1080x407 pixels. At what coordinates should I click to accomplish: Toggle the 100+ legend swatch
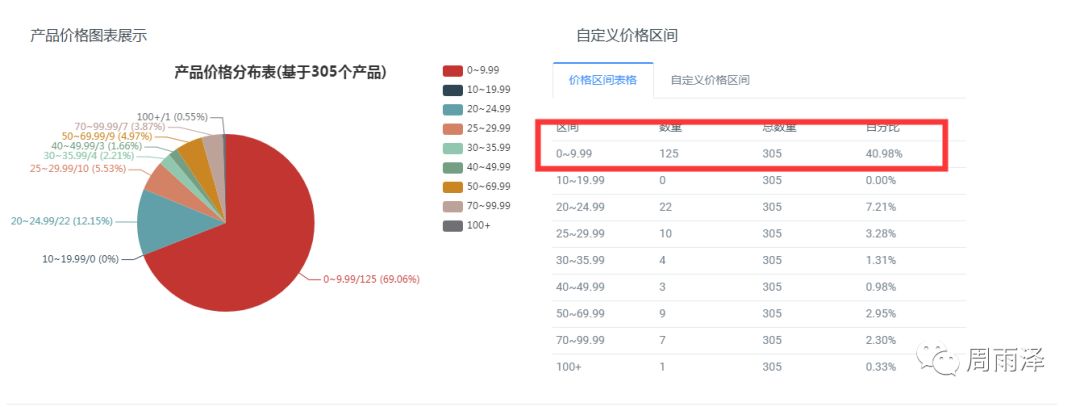coord(452,225)
